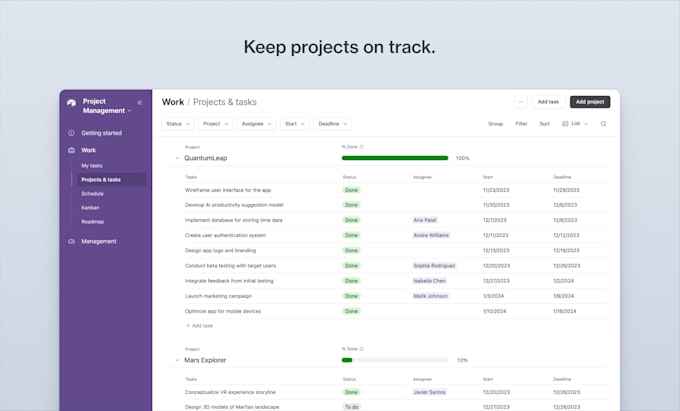This screenshot has height=411, width=680.
Task: Open the Start filter dropdown
Action: [x=294, y=124]
